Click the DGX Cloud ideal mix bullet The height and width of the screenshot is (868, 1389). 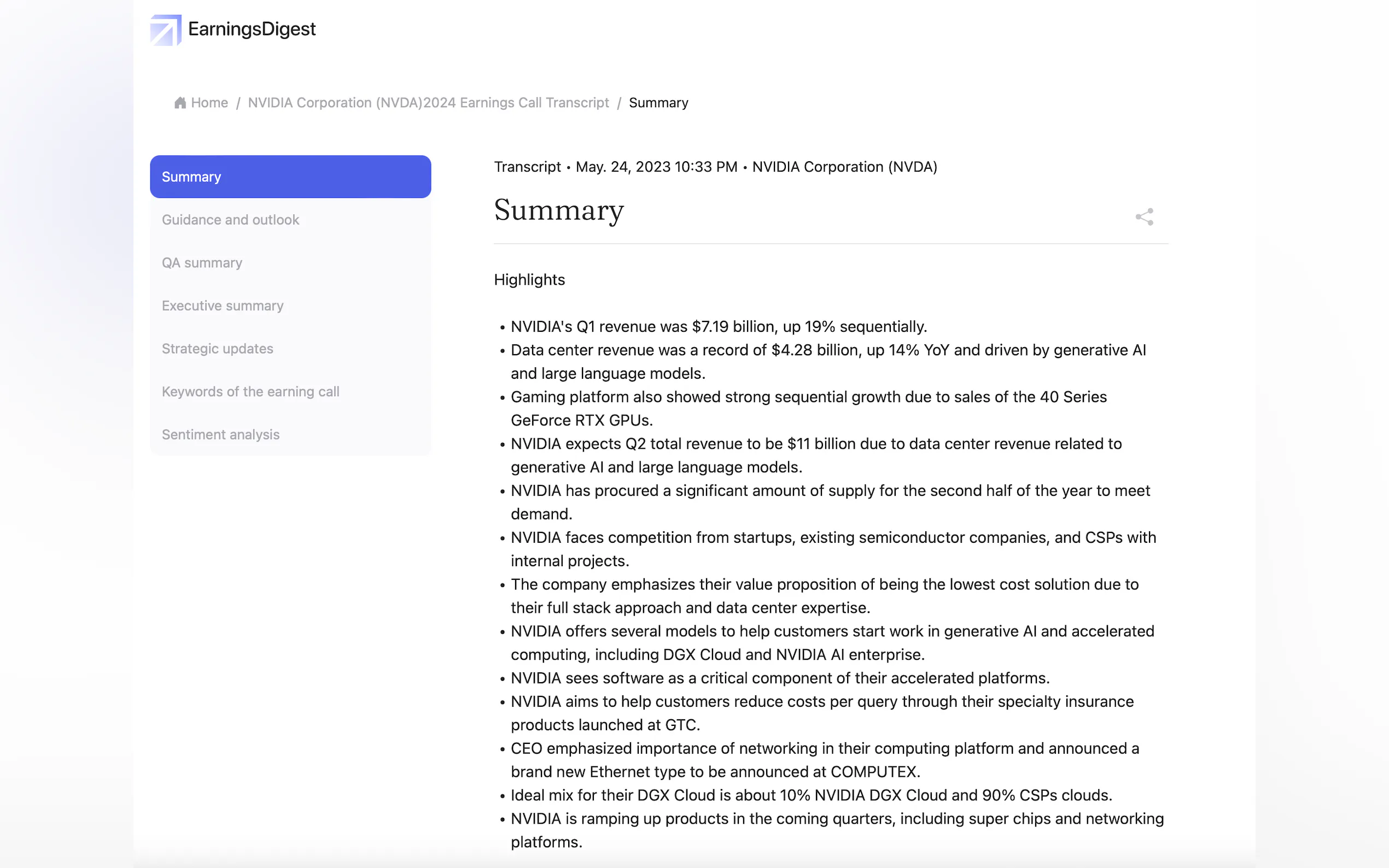[x=811, y=795]
